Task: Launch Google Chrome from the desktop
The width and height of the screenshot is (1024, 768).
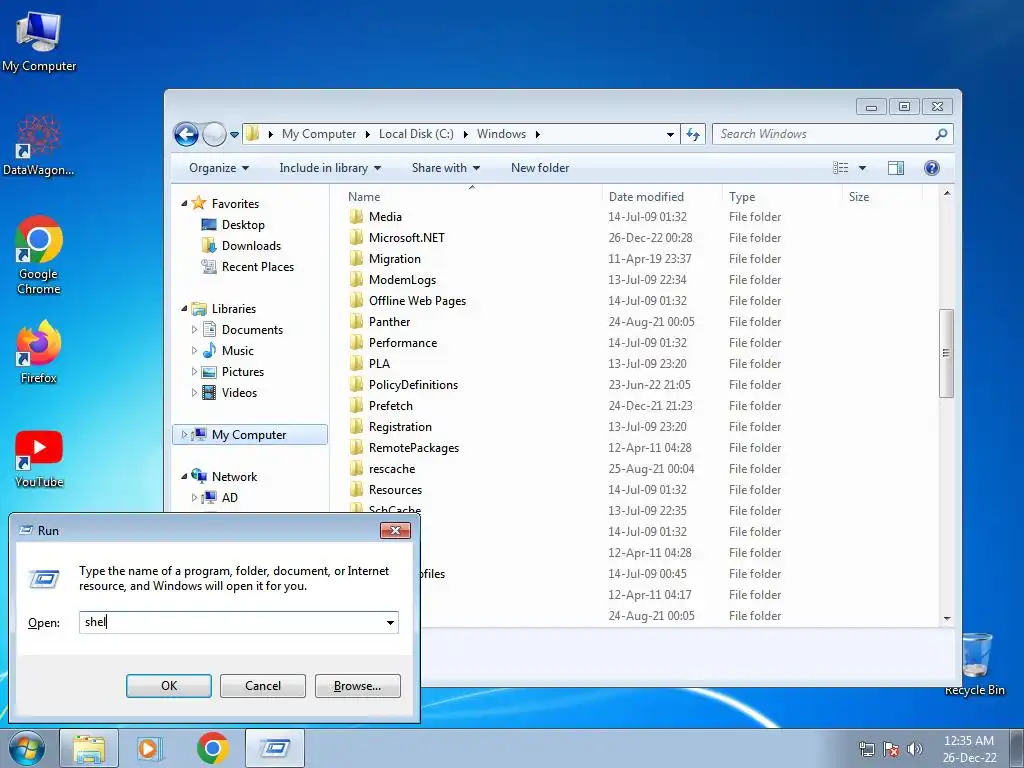Action: (x=39, y=255)
